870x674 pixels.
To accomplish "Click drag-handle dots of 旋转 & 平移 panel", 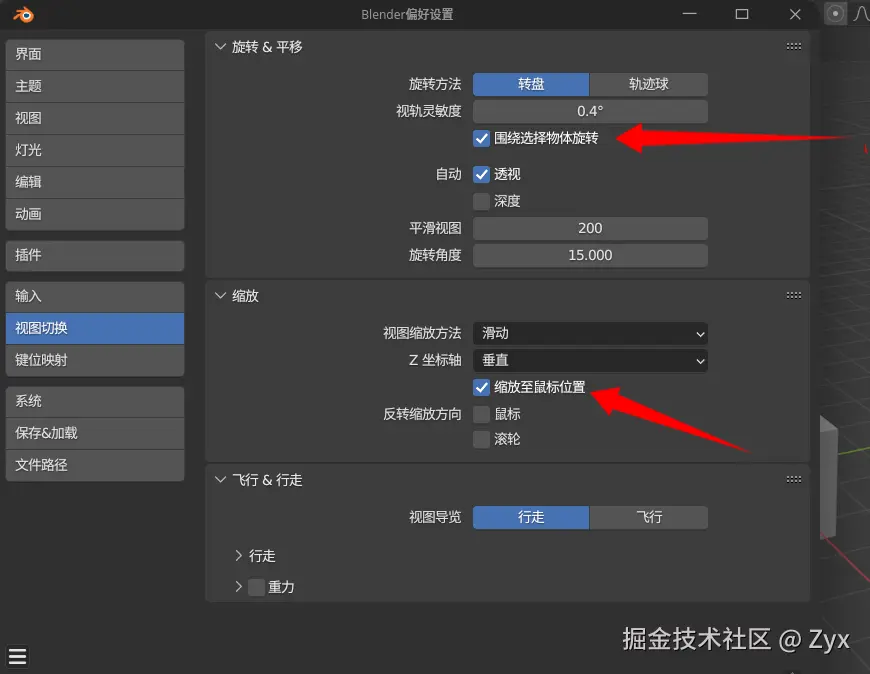I will pos(793,47).
